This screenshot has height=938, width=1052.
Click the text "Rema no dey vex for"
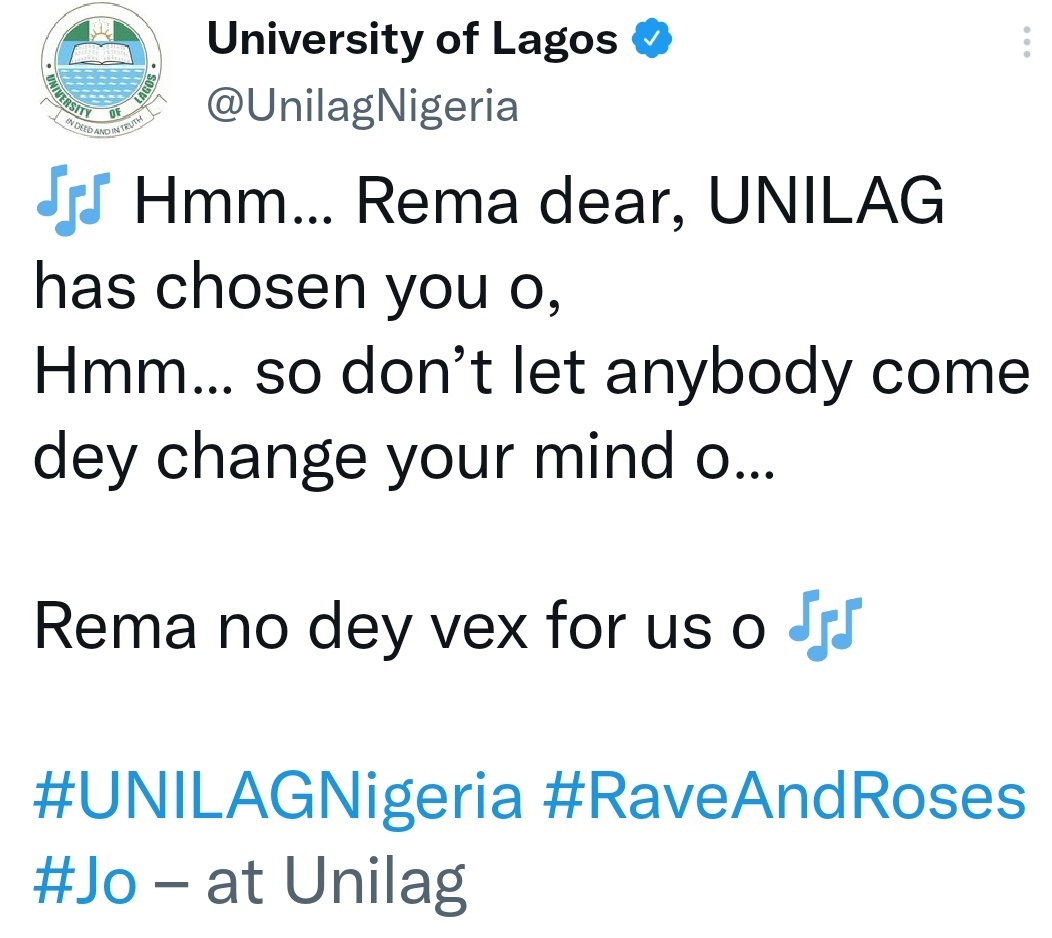[334, 627]
